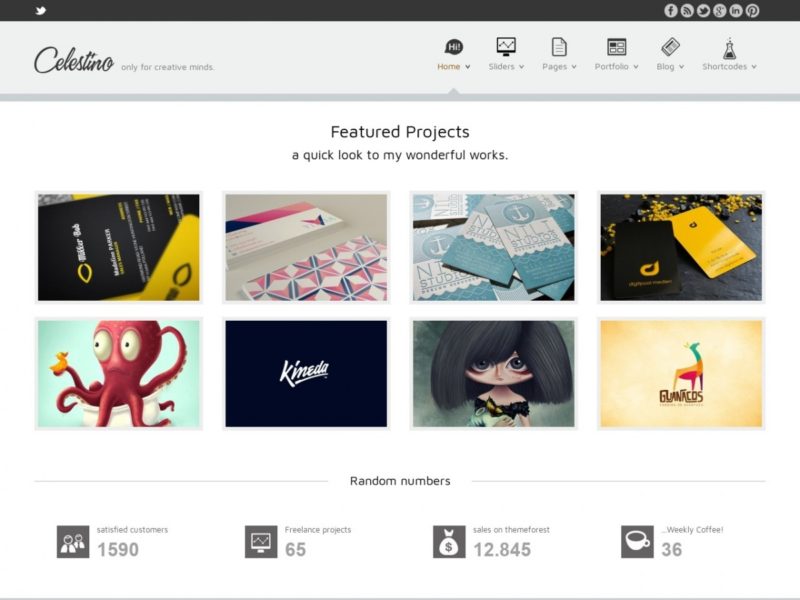Click the 'Hi!' speech bubble above Home
Image resolution: width=800 pixels, height=600 pixels.
[x=453, y=46]
